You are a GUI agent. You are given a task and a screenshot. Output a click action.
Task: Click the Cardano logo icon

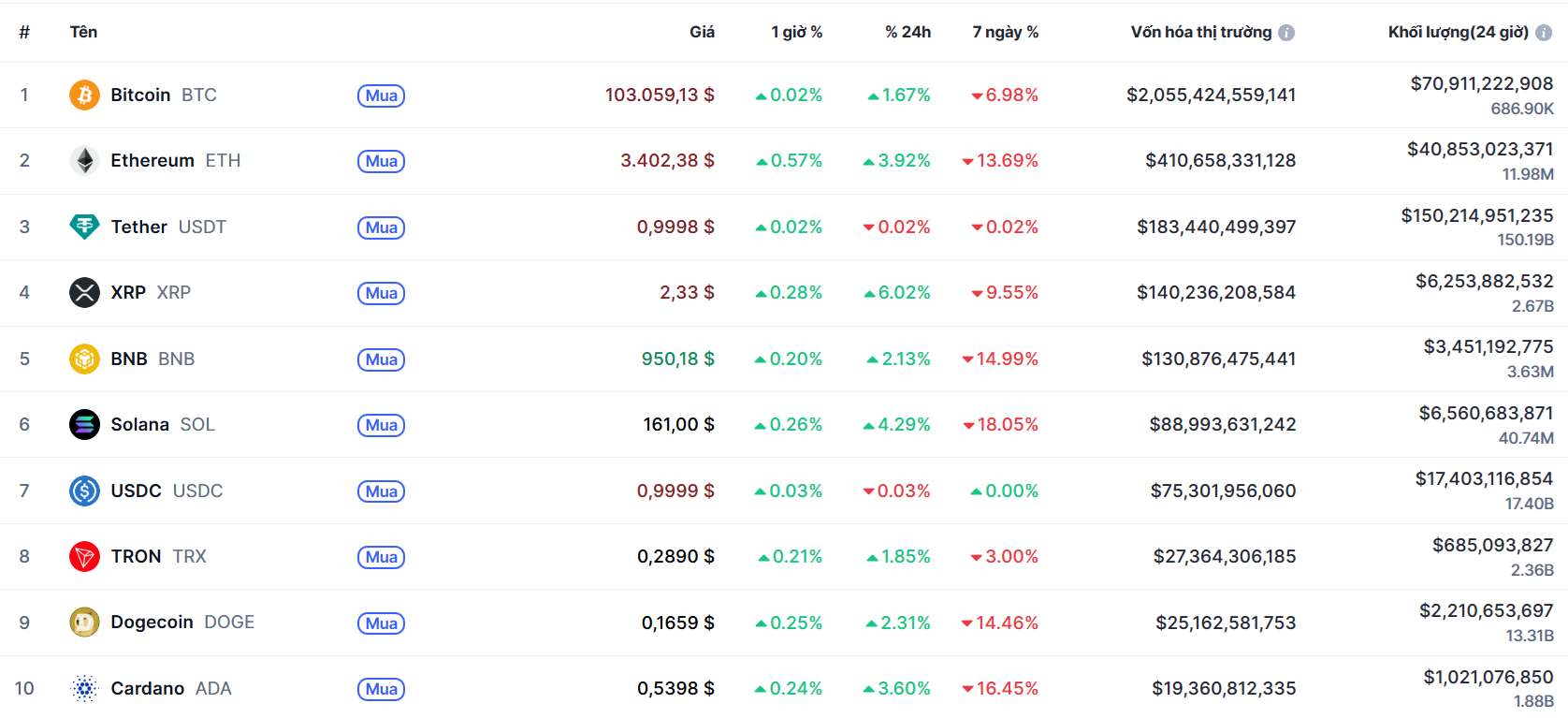(x=84, y=688)
